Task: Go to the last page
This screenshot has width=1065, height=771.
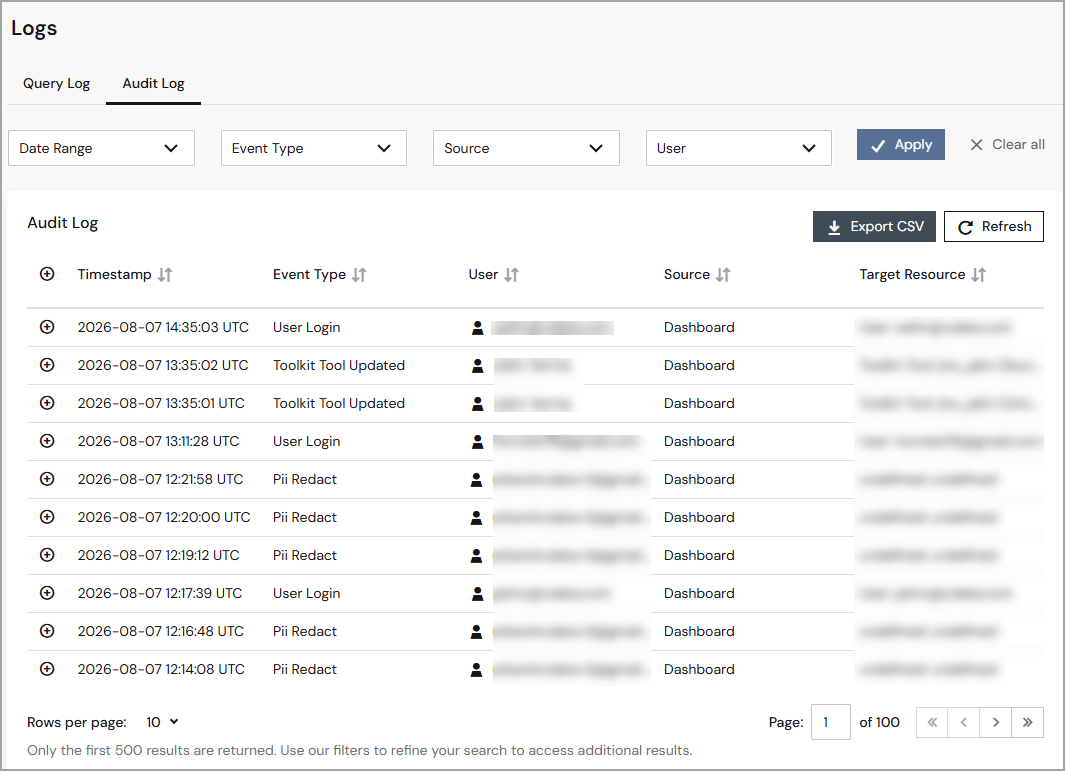Action: (x=1028, y=722)
